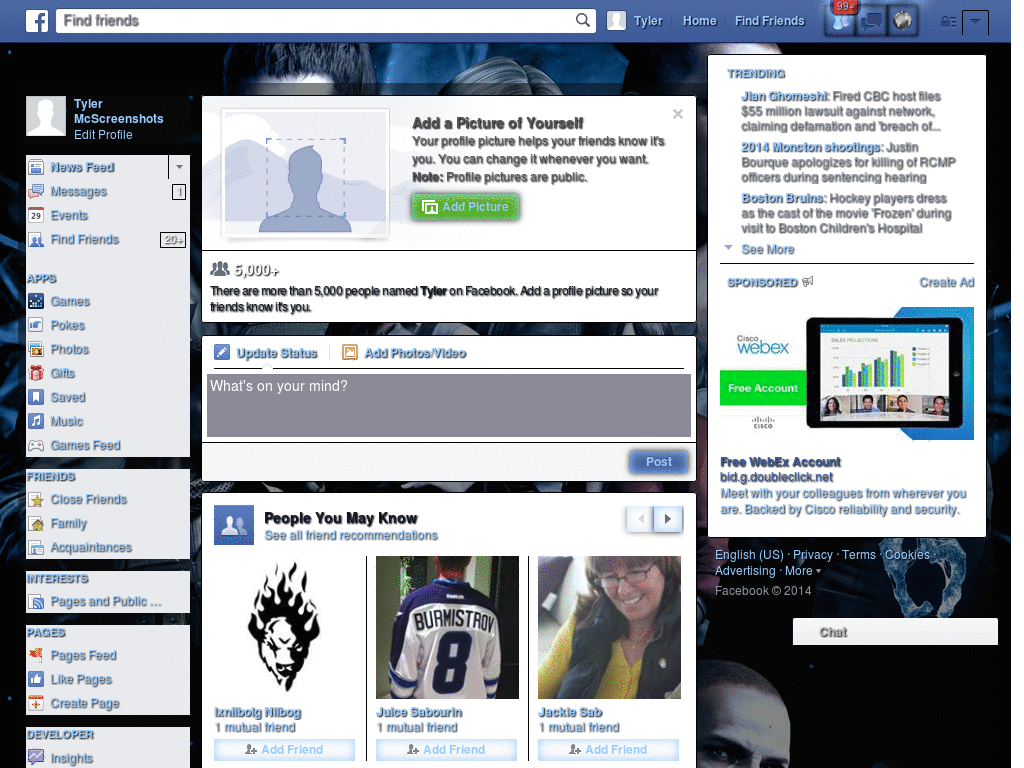Screen dimensions: 1024x768
Task: Open the Chat bar
Action: coord(895,632)
